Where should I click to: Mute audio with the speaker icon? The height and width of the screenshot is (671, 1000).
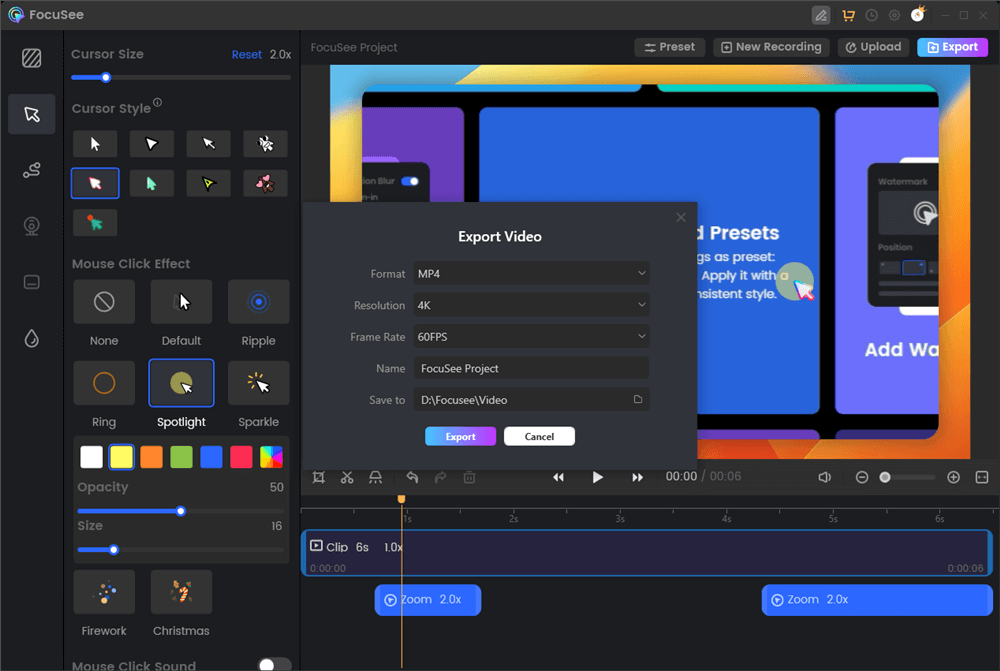[x=825, y=477]
